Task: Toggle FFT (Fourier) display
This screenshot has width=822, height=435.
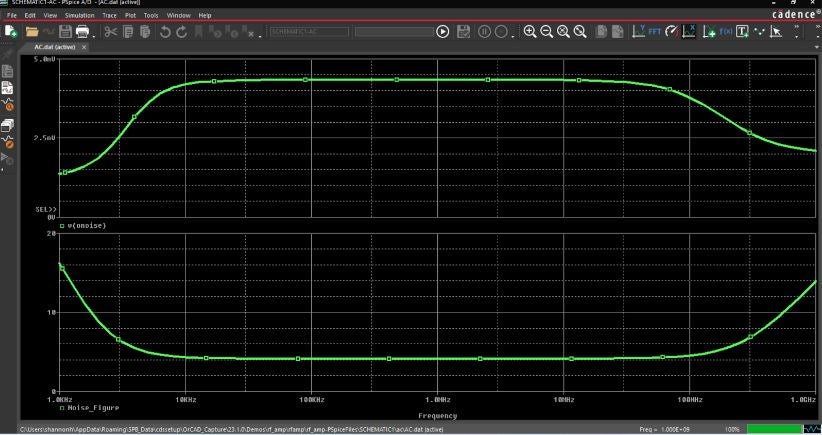Action: click(x=655, y=32)
